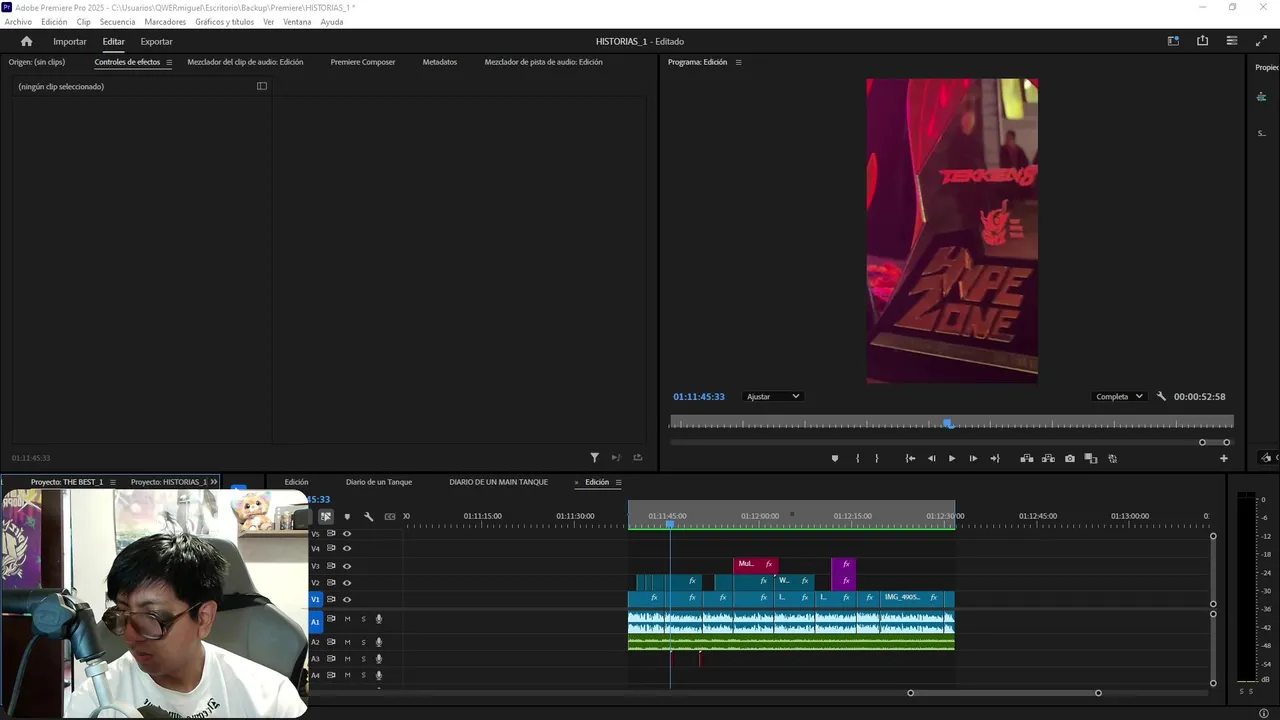Toggle full-screen video output icon
This screenshot has height=720, width=1280.
pos(1261,41)
